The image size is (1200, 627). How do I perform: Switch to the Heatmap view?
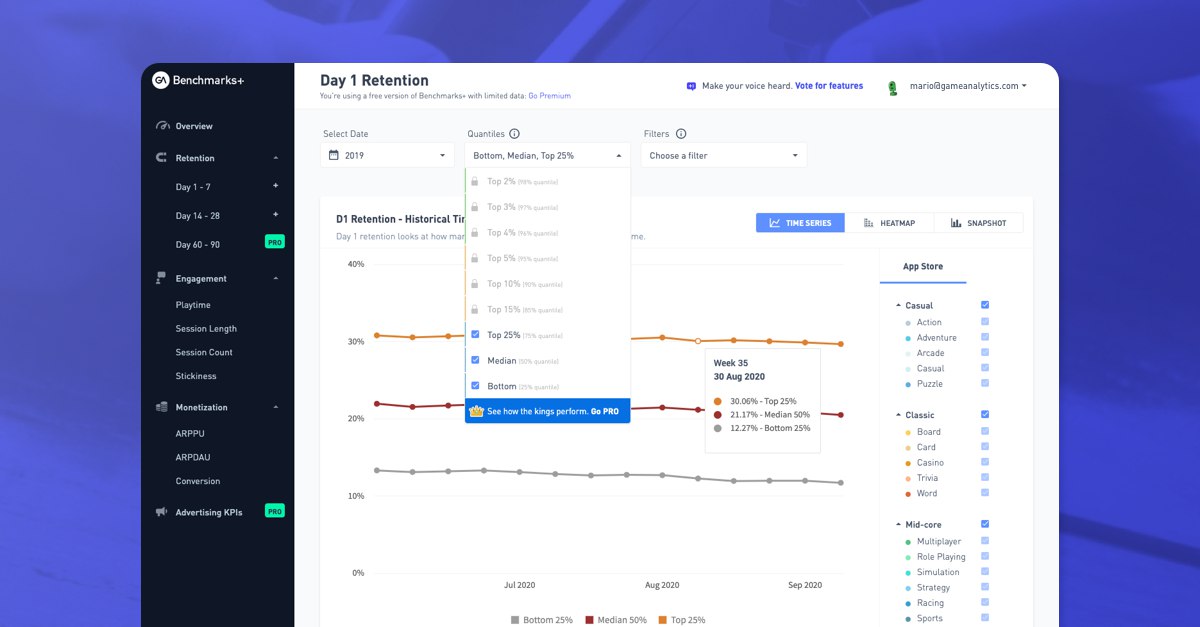click(x=889, y=223)
